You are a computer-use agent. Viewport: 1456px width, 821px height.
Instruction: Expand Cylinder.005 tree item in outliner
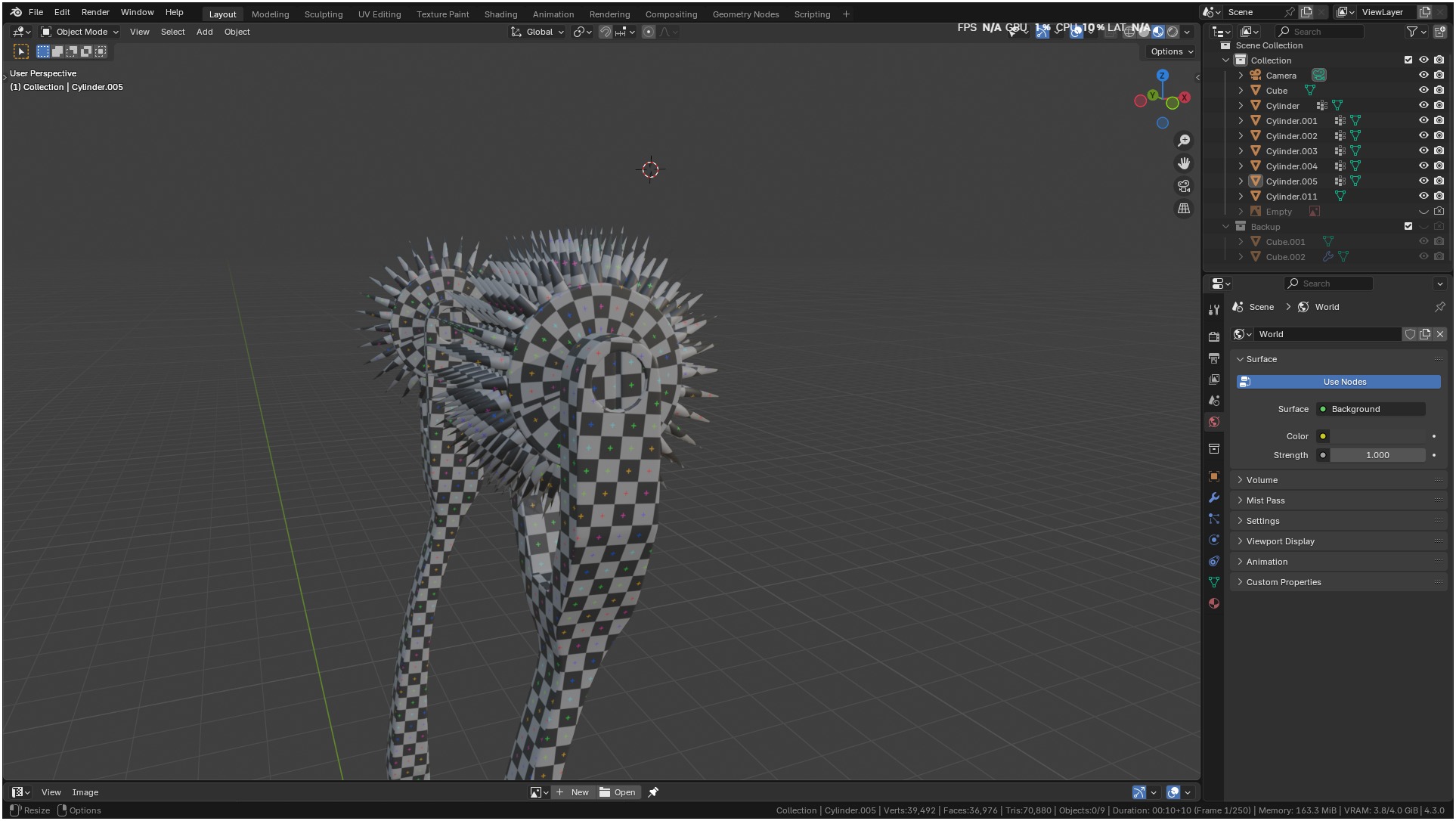pyautogui.click(x=1241, y=181)
